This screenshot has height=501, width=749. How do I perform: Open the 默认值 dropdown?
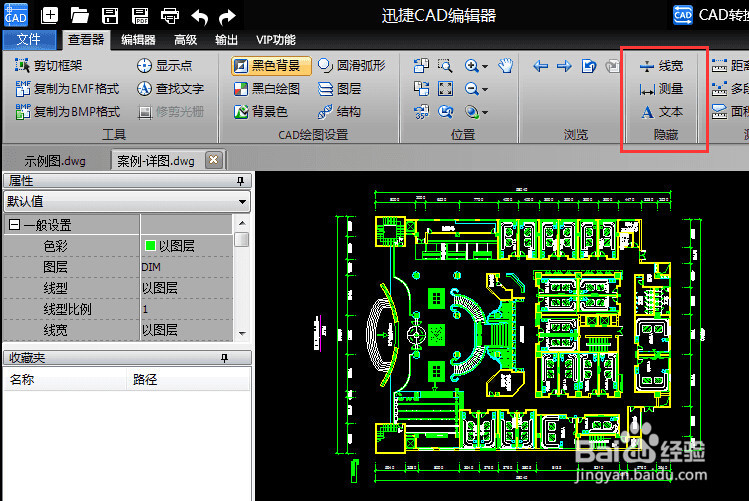(127, 202)
